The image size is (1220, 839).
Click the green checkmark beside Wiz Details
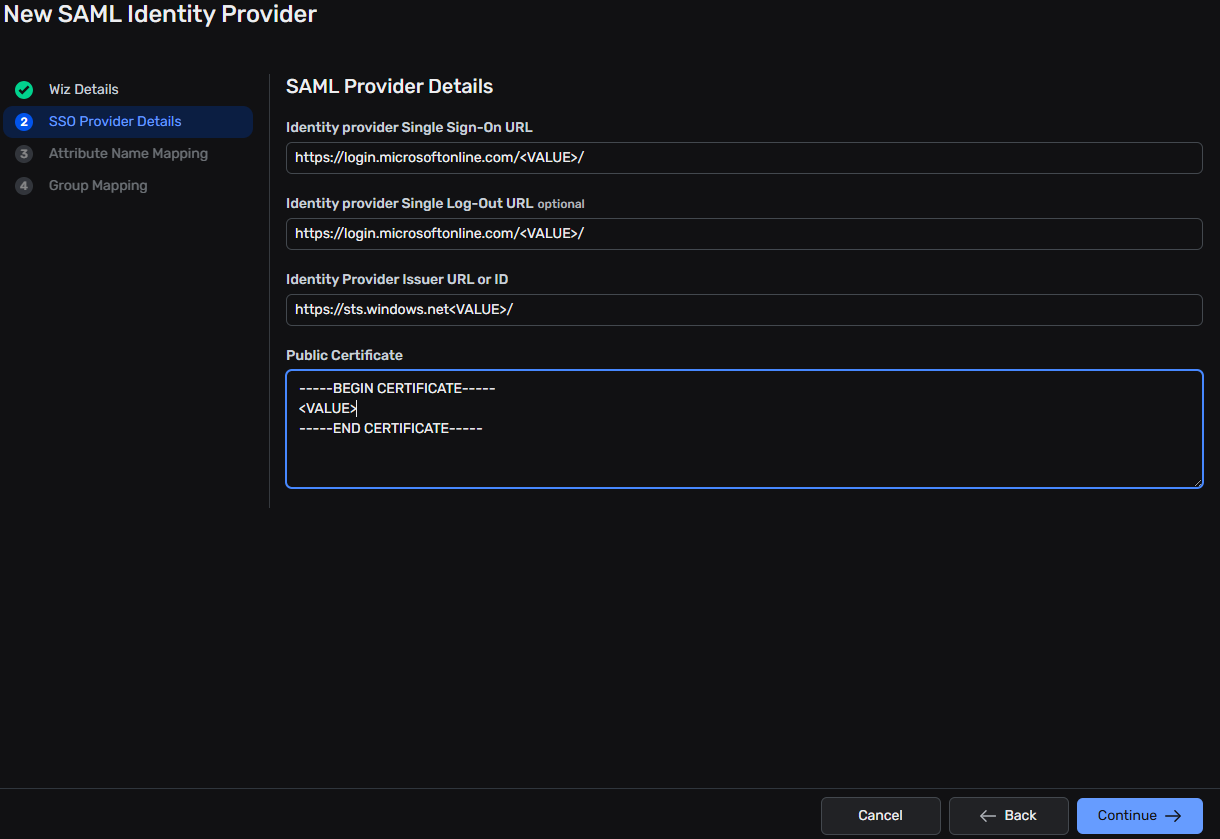24,90
